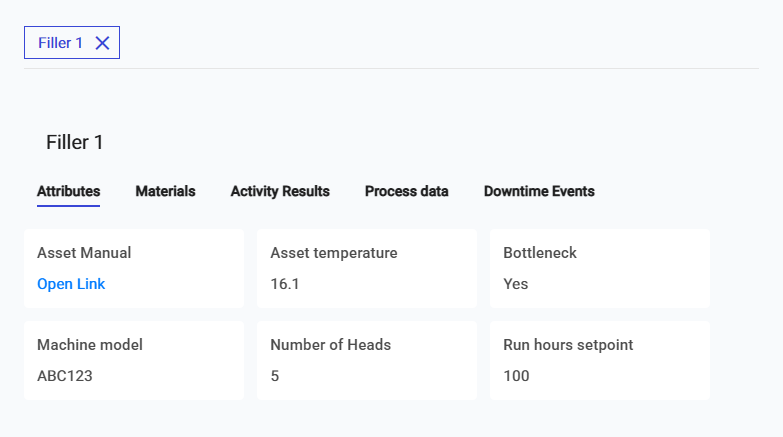
Task: Go to the Activity Results tab
Action: [280, 191]
